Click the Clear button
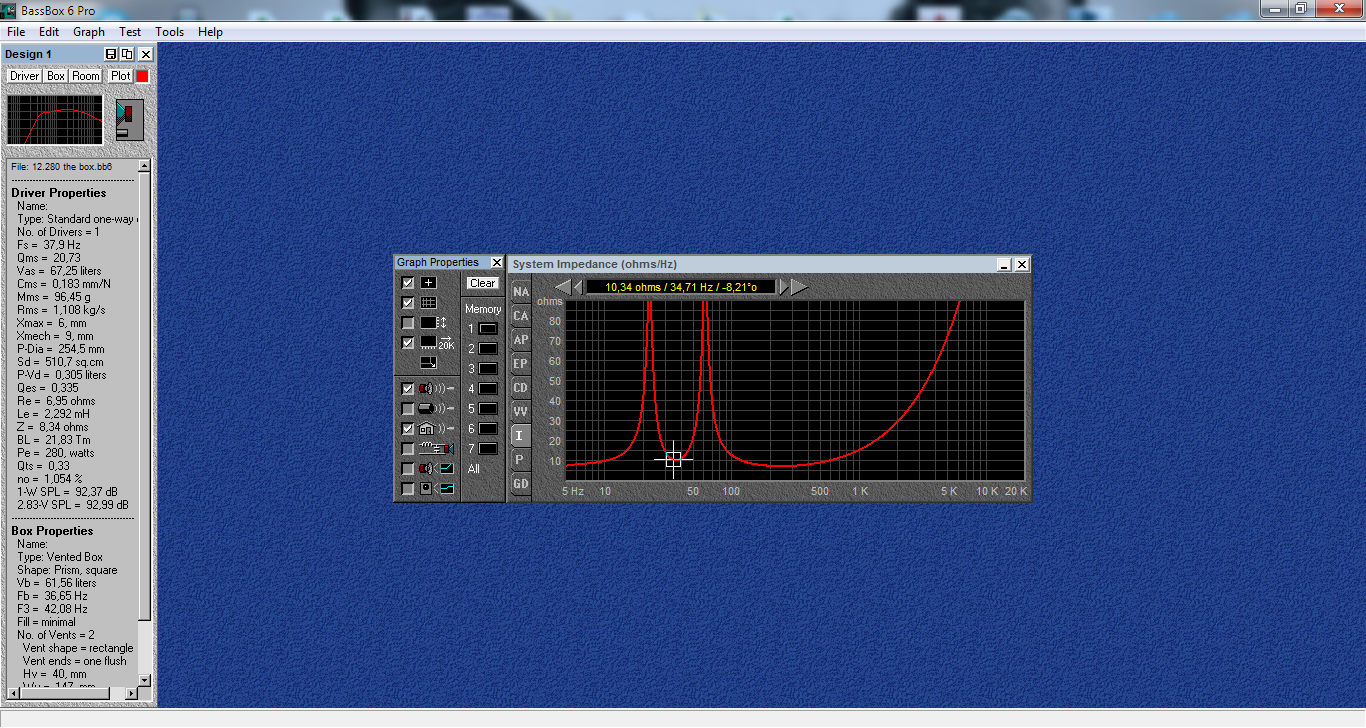The height and width of the screenshot is (728, 1366). click(x=483, y=283)
